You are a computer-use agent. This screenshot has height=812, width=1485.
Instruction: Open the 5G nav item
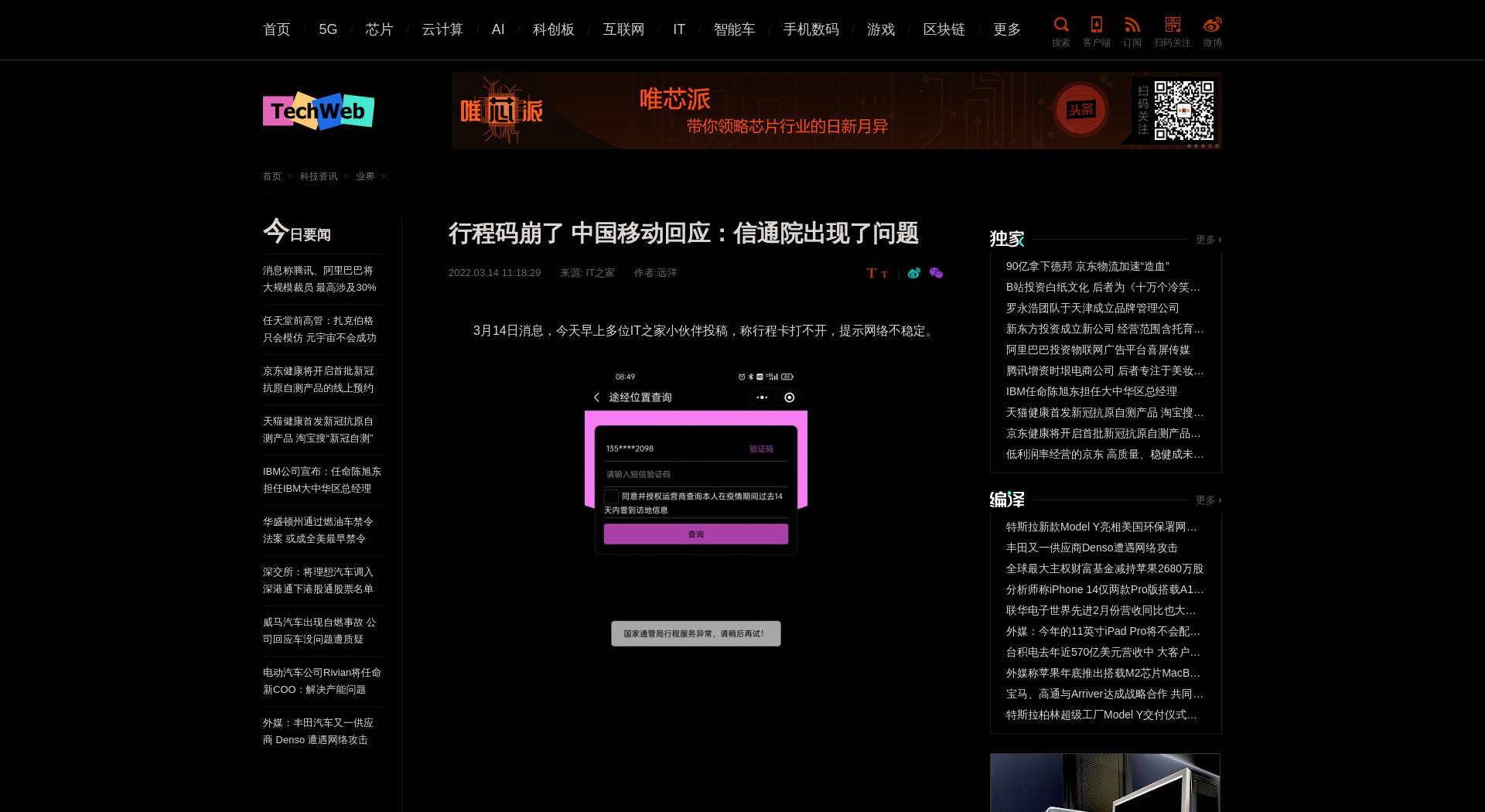[x=328, y=29]
